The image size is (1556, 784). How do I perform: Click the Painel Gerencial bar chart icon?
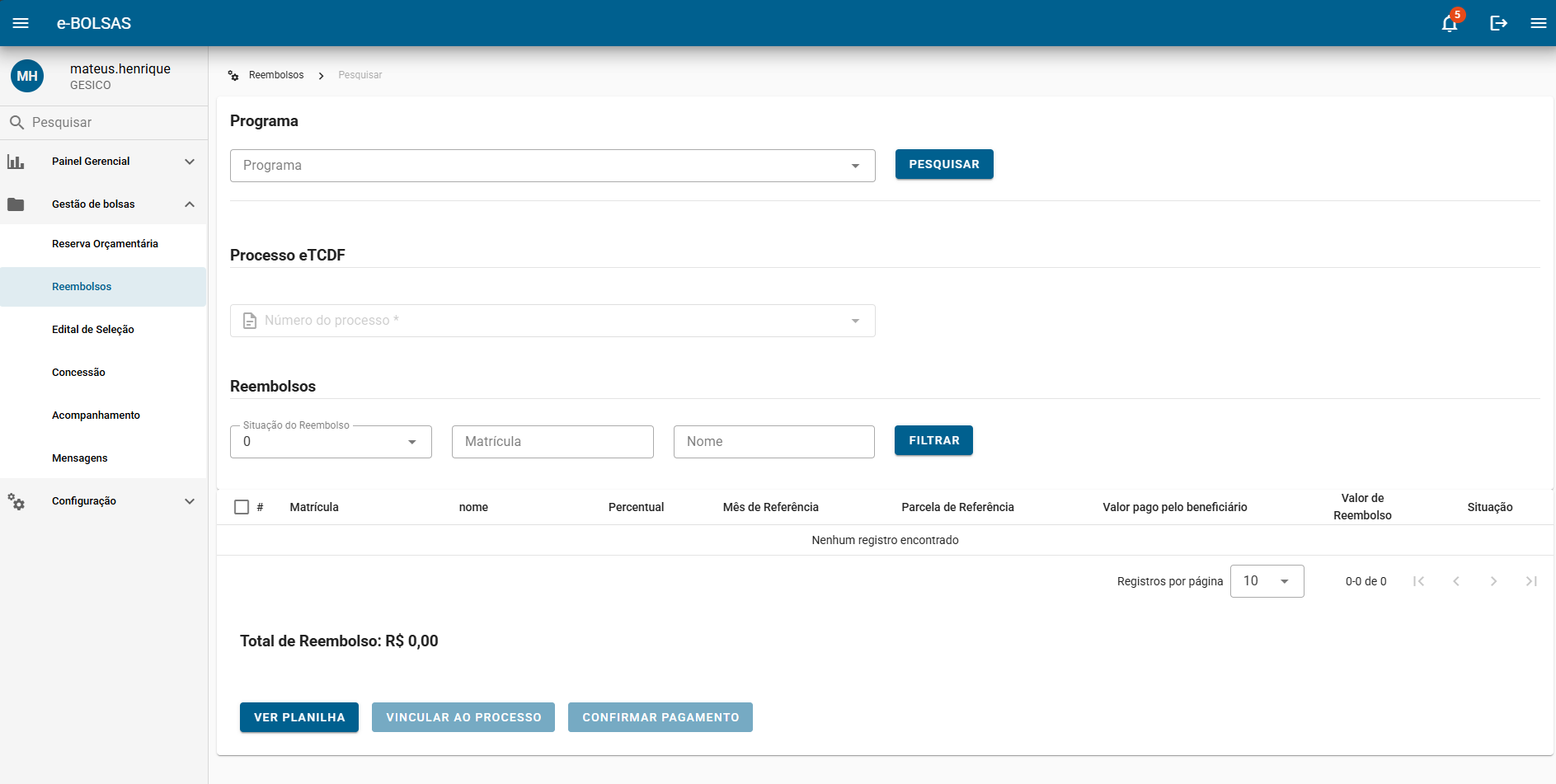pos(16,162)
